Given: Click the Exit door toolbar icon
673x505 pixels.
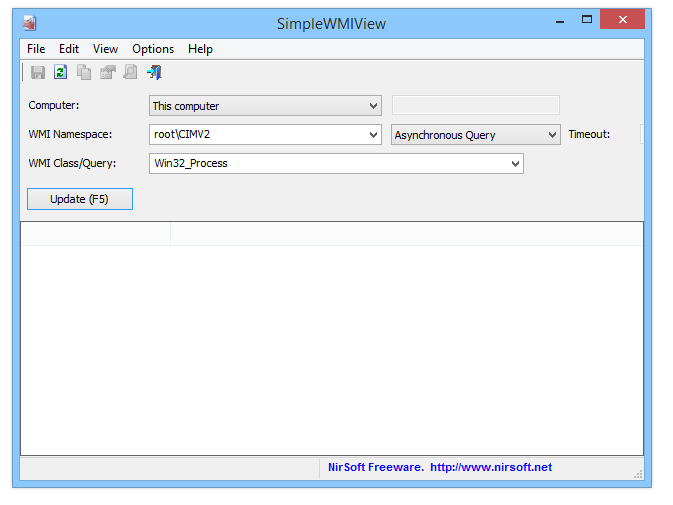Looking at the screenshot, I should (154, 72).
